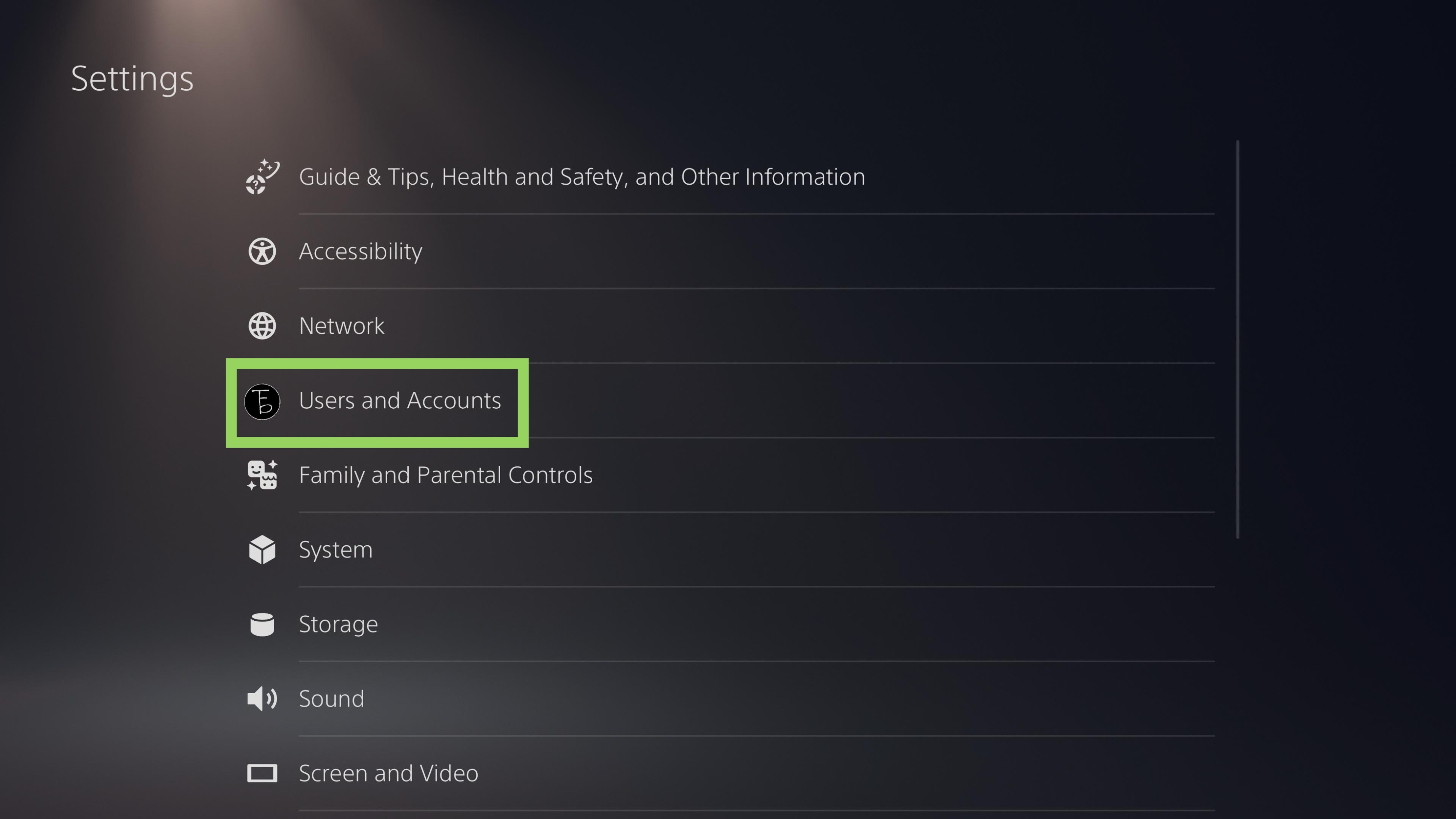Image resolution: width=1456 pixels, height=819 pixels.
Task: Go to Family and Parental Controls
Action: click(x=446, y=475)
